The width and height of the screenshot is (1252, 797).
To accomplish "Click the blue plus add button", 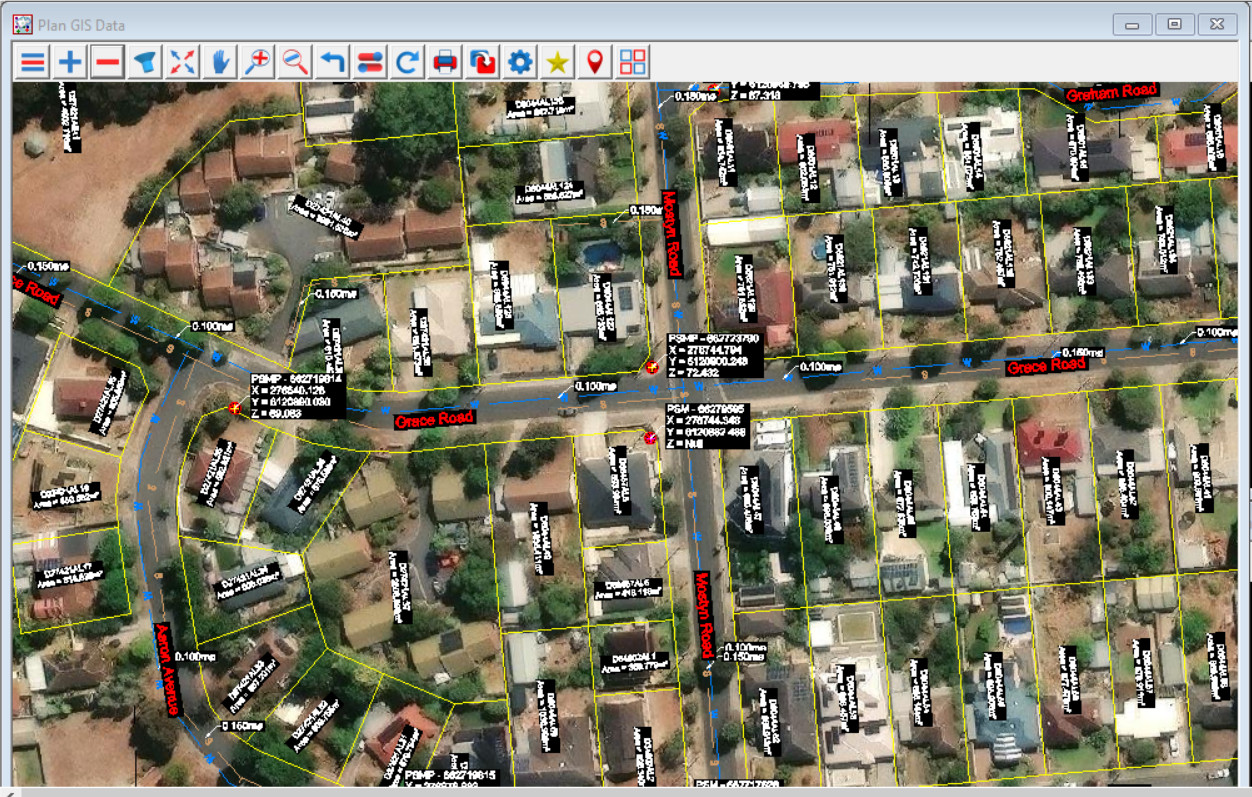I will pyautogui.click(x=70, y=62).
